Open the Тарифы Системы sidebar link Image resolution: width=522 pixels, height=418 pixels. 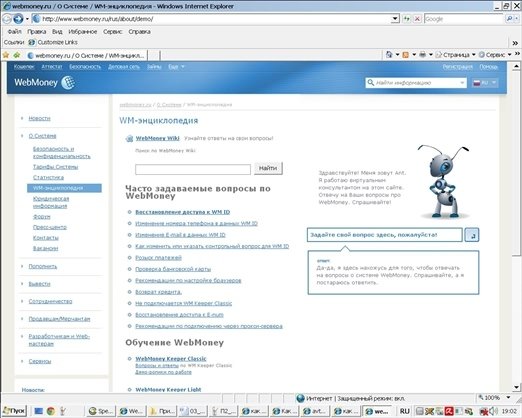pos(55,167)
